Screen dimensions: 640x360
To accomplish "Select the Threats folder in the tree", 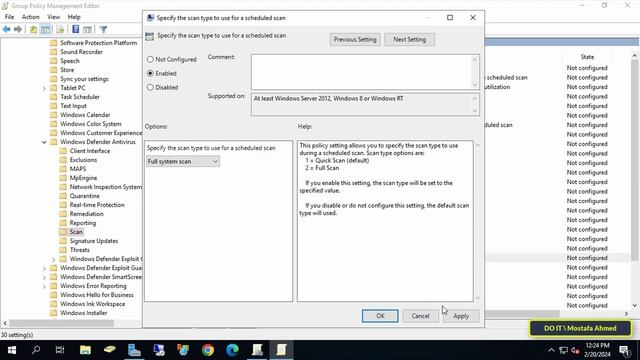I will tap(79, 250).
